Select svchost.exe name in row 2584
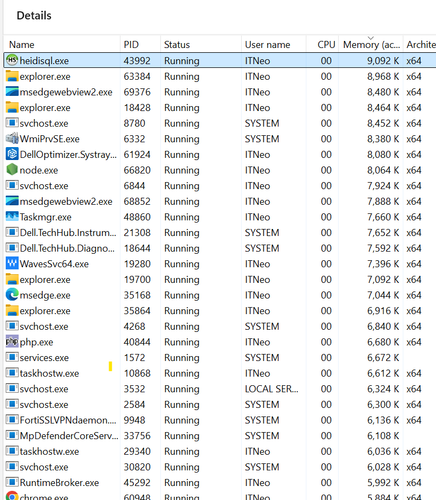Image resolution: width=436 pixels, height=500 pixels. 44,404
